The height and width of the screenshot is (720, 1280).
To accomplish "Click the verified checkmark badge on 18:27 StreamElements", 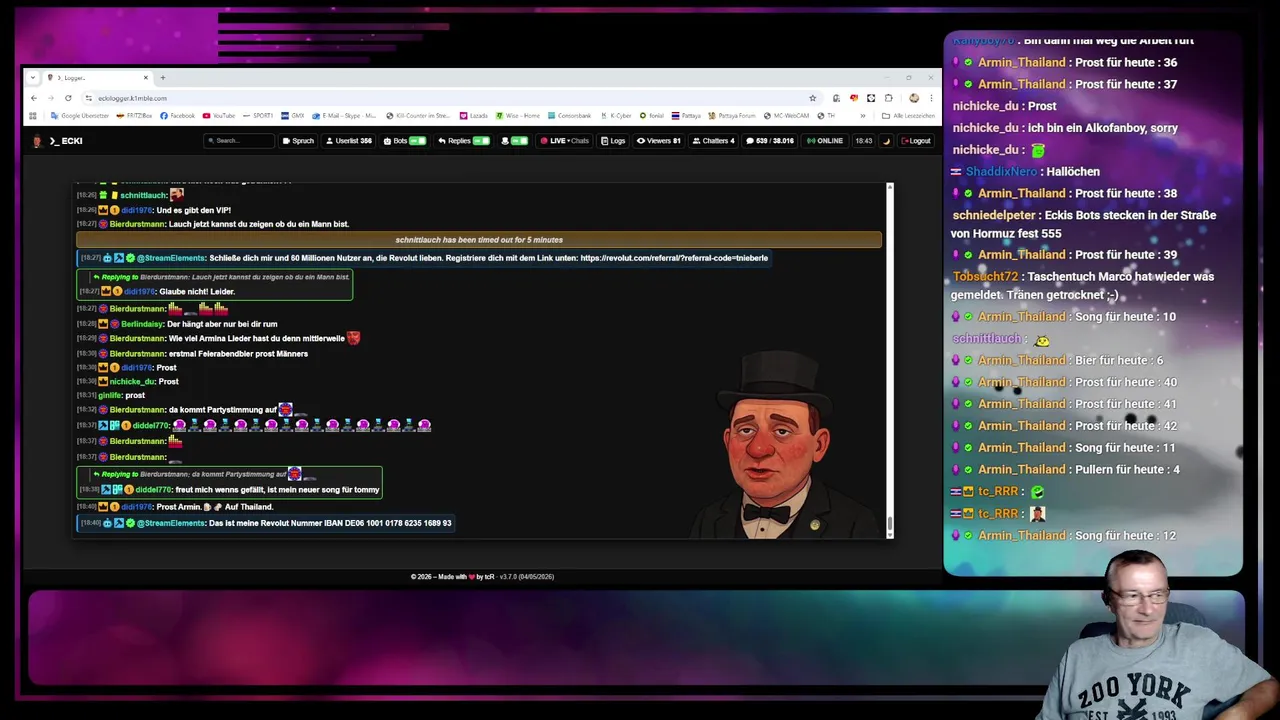I will [x=130, y=258].
